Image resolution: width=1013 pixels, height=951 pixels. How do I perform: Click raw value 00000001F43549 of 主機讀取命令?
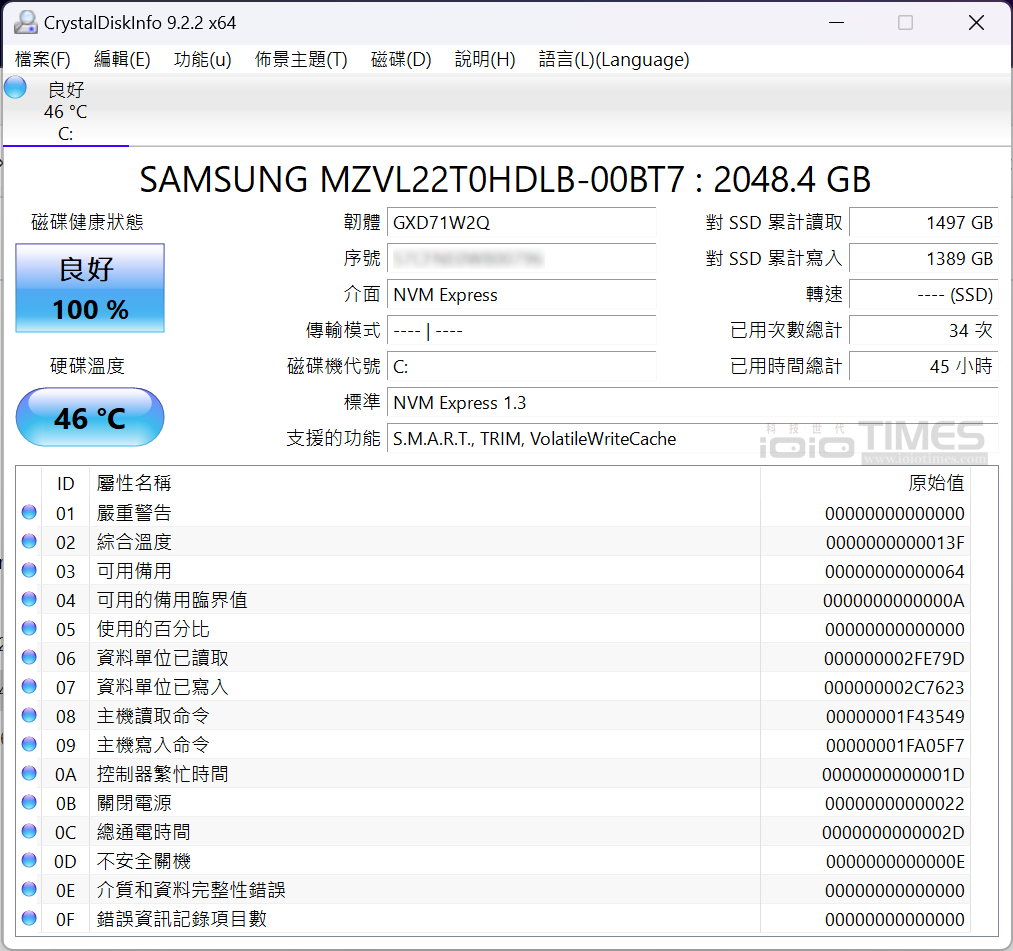pos(895,716)
